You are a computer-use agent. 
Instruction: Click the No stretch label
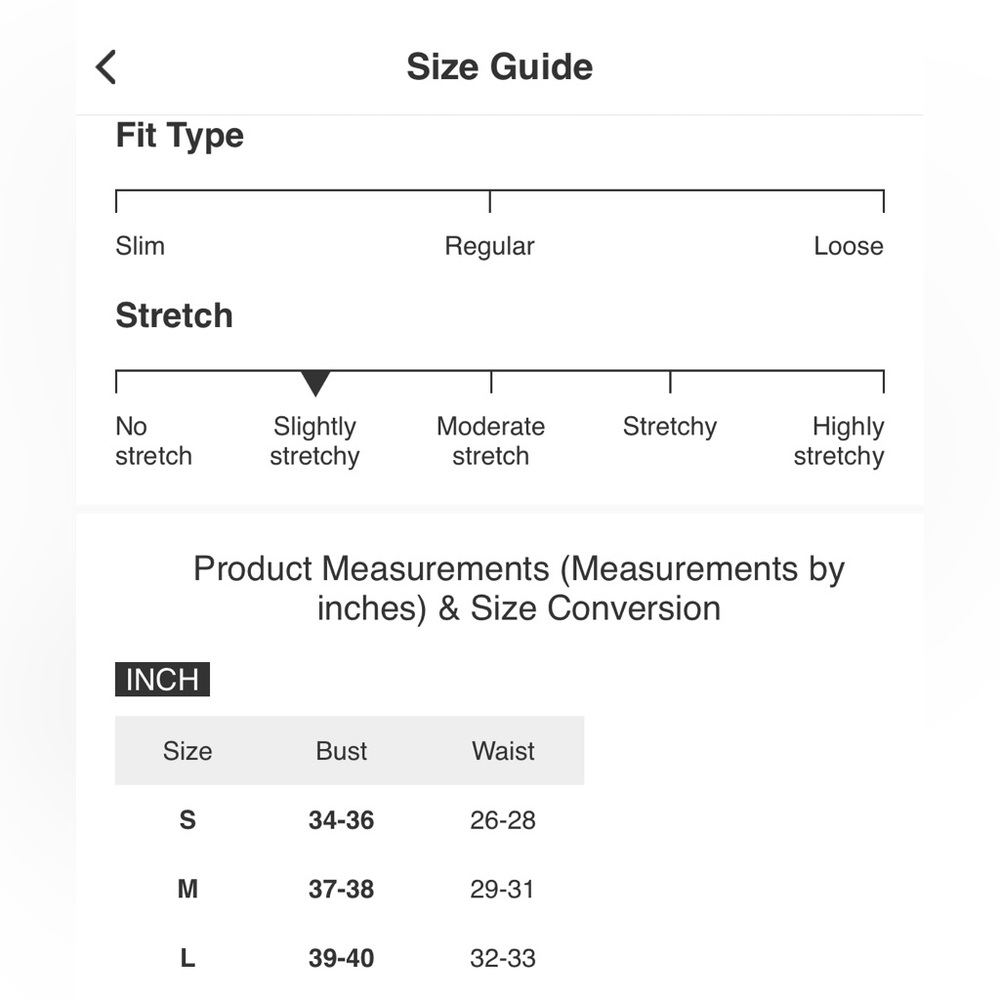[153, 441]
